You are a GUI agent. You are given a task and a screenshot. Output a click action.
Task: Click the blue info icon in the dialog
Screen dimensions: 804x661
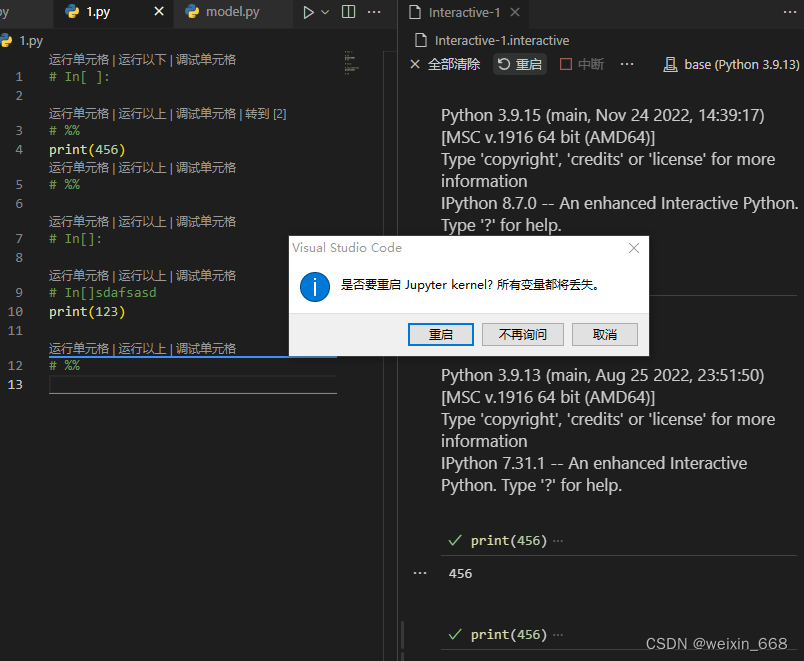315,287
